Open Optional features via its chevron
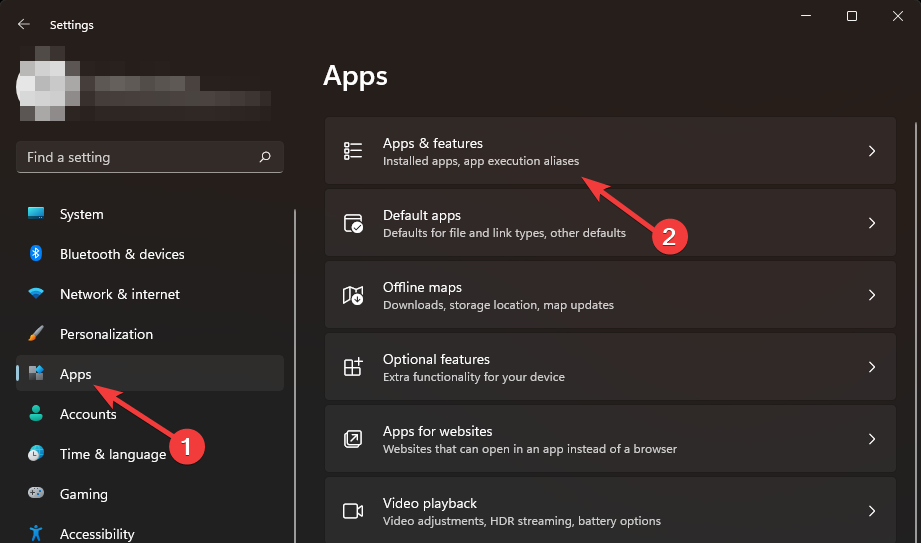The image size is (921, 543). [872, 367]
